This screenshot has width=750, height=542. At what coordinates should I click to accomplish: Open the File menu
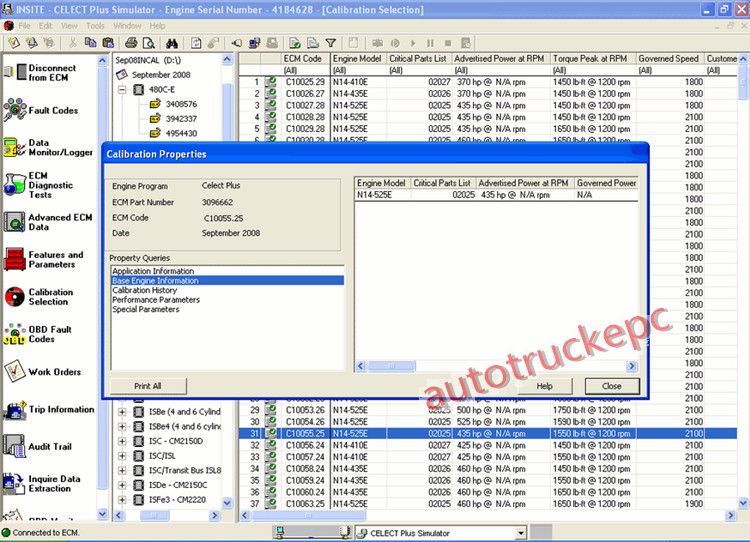[24, 26]
